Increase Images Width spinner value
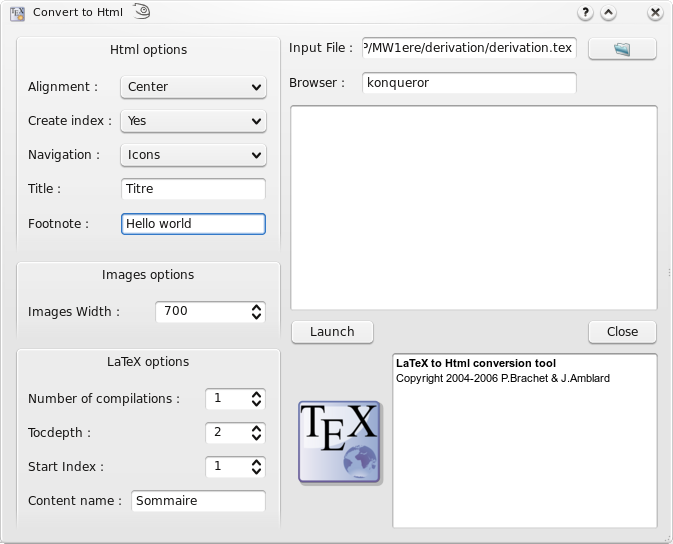This screenshot has width=673, height=544. 257,307
